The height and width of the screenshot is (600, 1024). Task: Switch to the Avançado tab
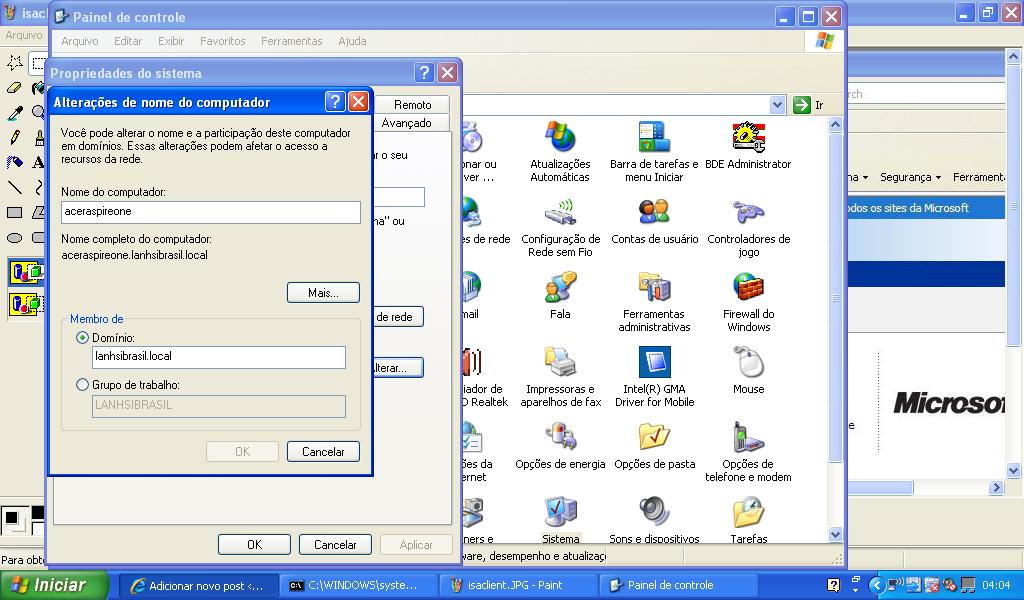point(407,123)
